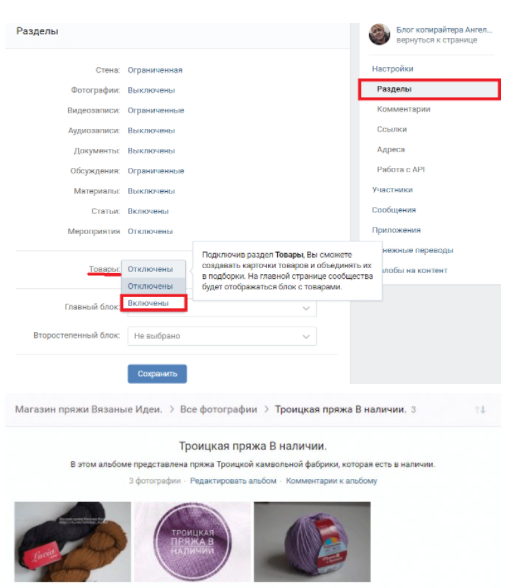Expand the Второстепенный блок dropdown
The width and height of the screenshot is (524, 588).
[222, 336]
